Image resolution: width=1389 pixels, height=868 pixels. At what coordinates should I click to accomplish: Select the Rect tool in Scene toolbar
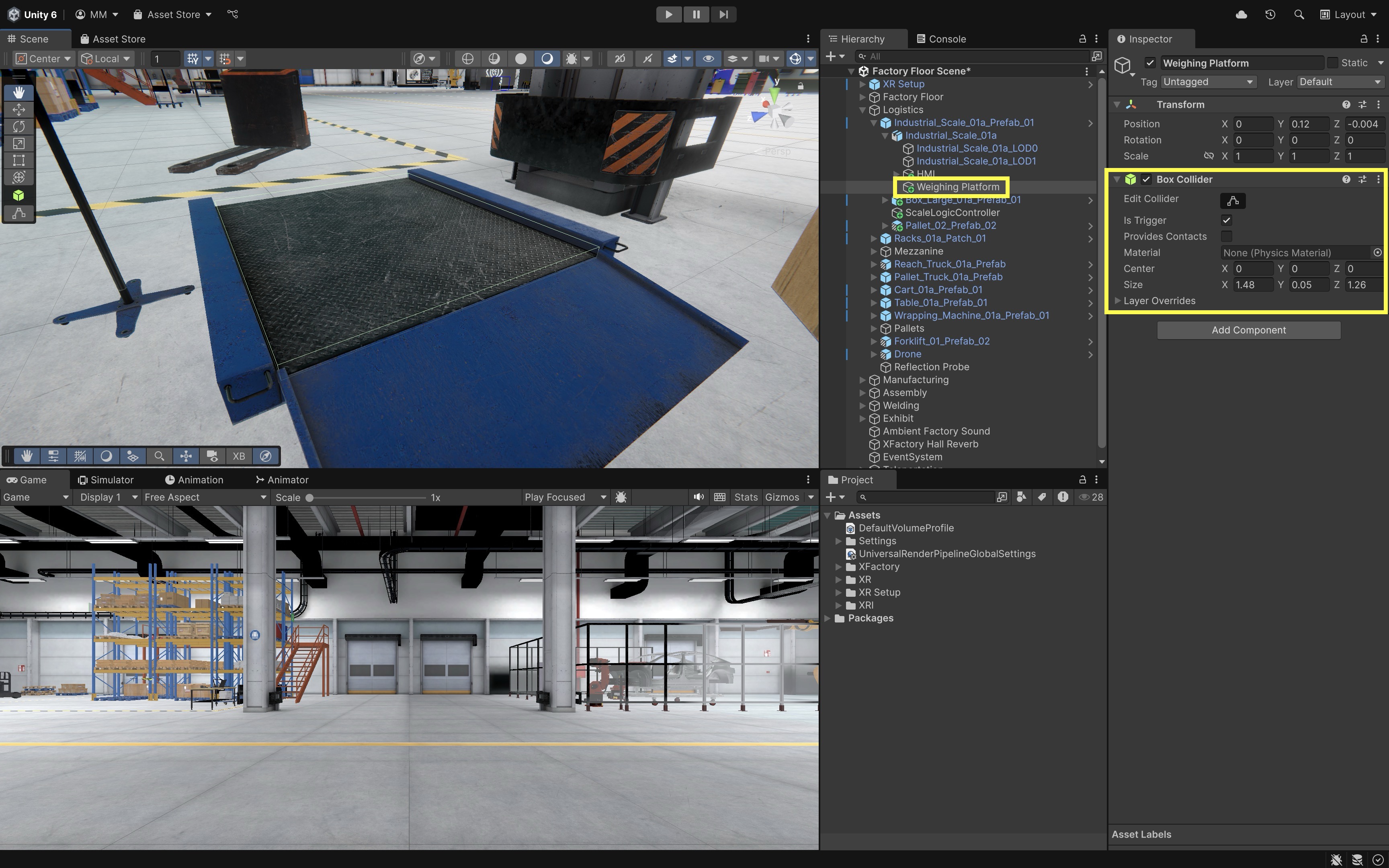click(18, 160)
